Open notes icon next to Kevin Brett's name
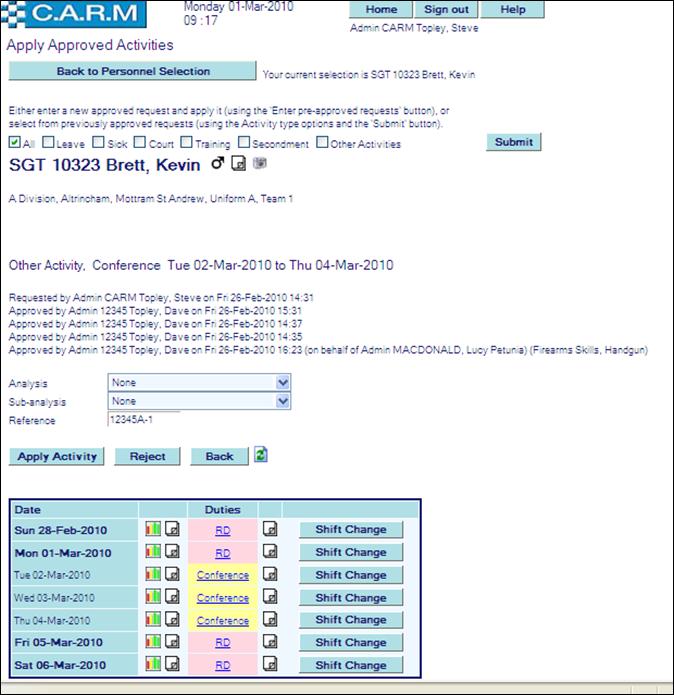 coord(238,164)
